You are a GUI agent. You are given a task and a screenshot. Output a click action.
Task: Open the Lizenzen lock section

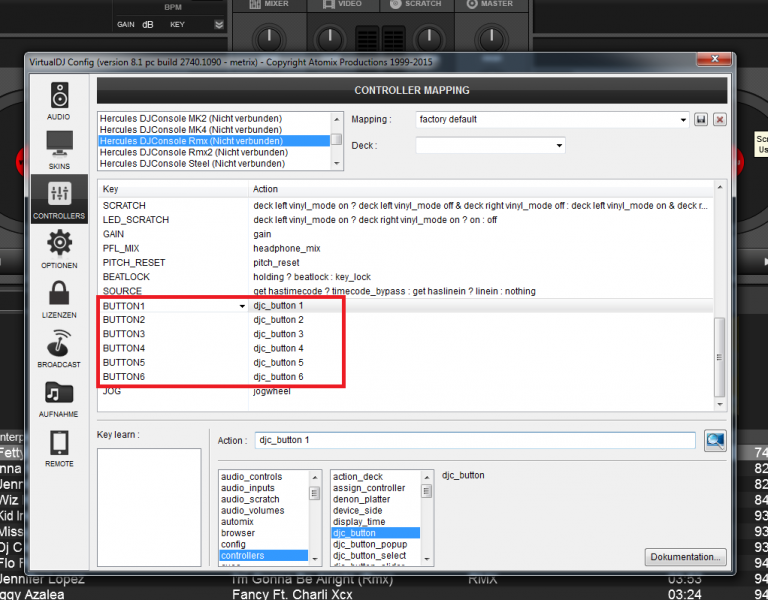[59, 297]
